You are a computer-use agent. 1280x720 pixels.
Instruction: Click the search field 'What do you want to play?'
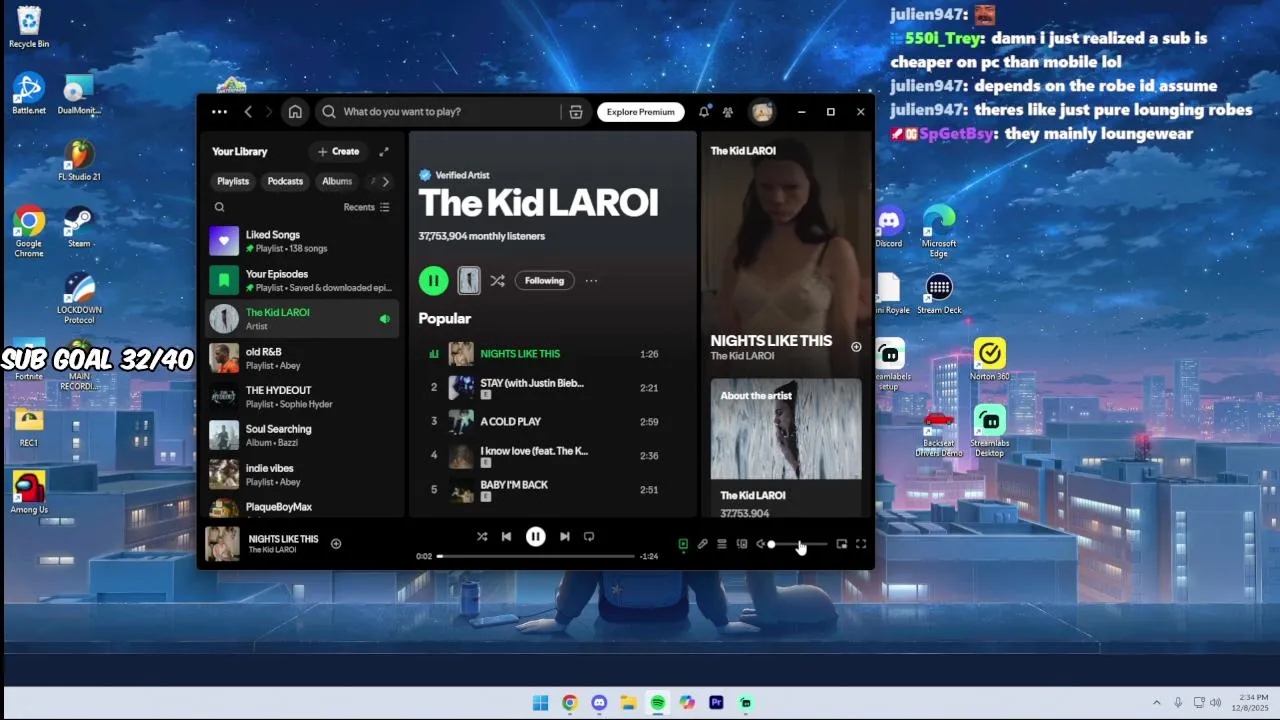pos(440,112)
